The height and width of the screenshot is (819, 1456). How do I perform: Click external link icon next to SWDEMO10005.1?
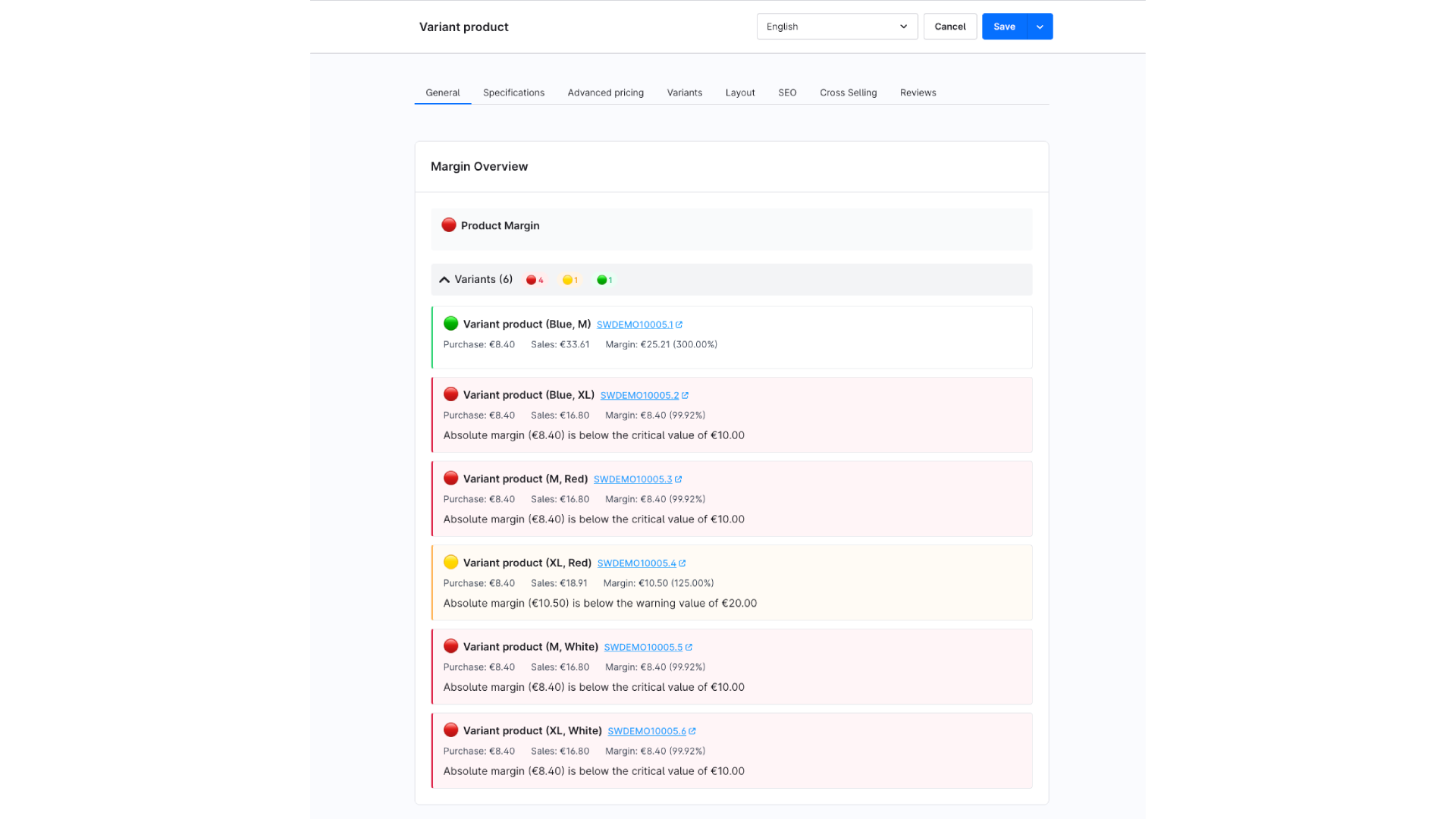point(679,325)
